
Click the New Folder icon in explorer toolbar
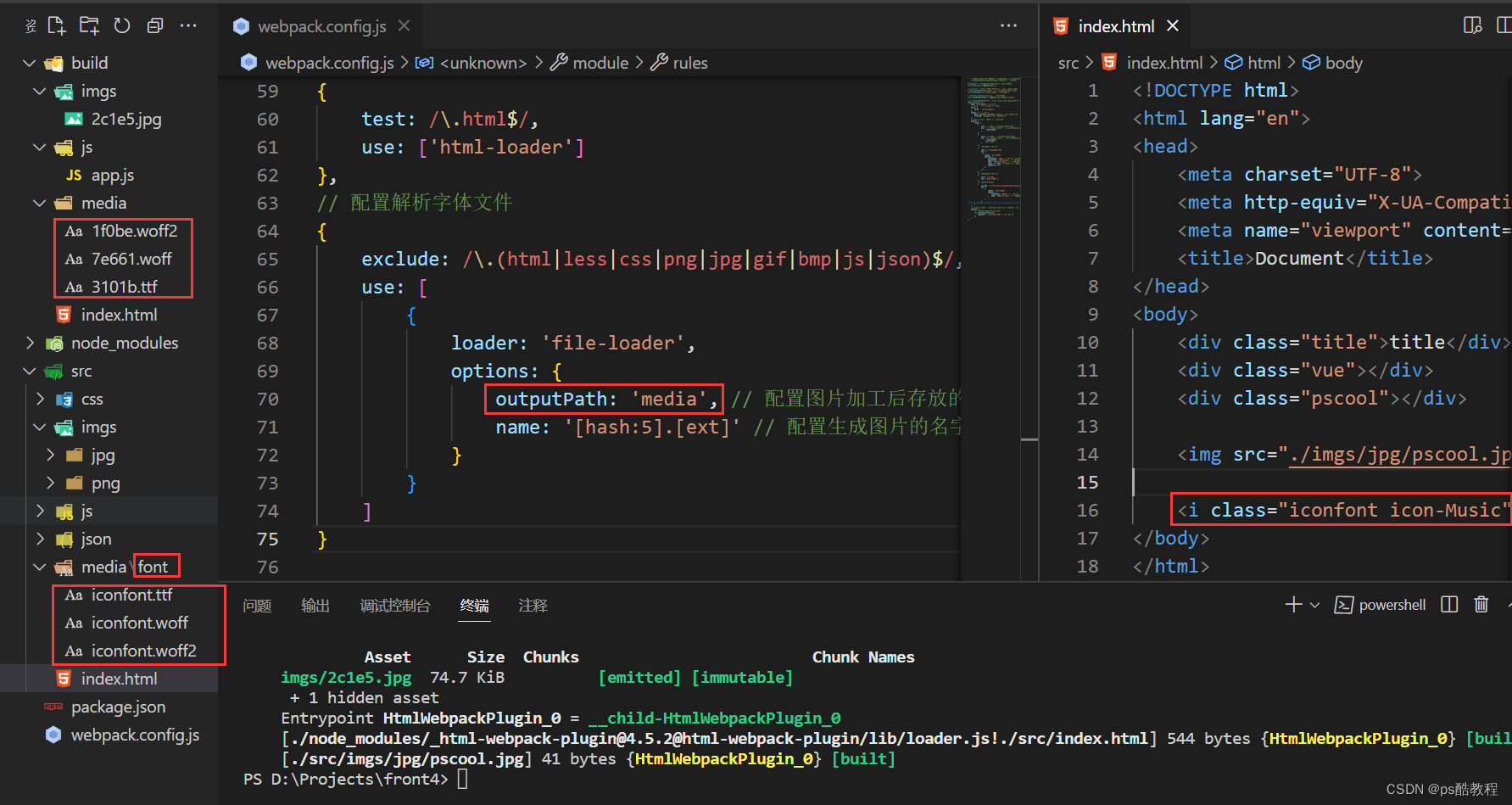pyautogui.click(x=89, y=26)
